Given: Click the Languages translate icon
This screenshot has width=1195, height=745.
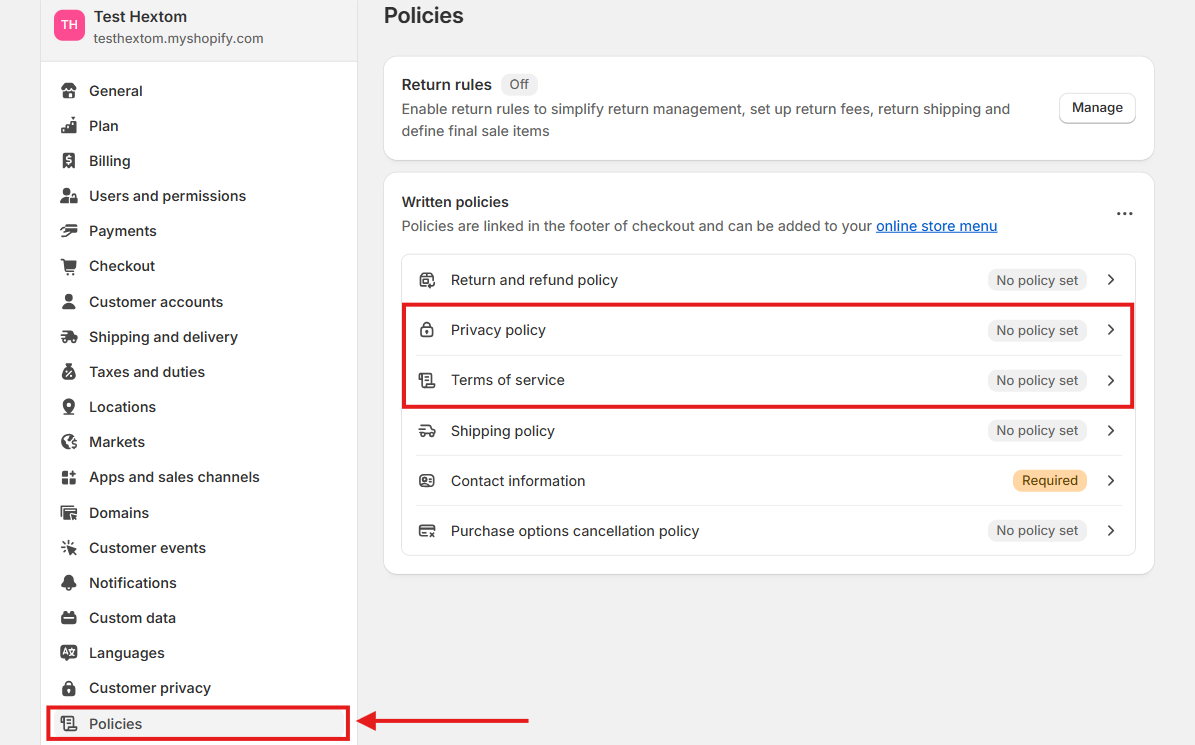Looking at the screenshot, I should pos(69,653).
